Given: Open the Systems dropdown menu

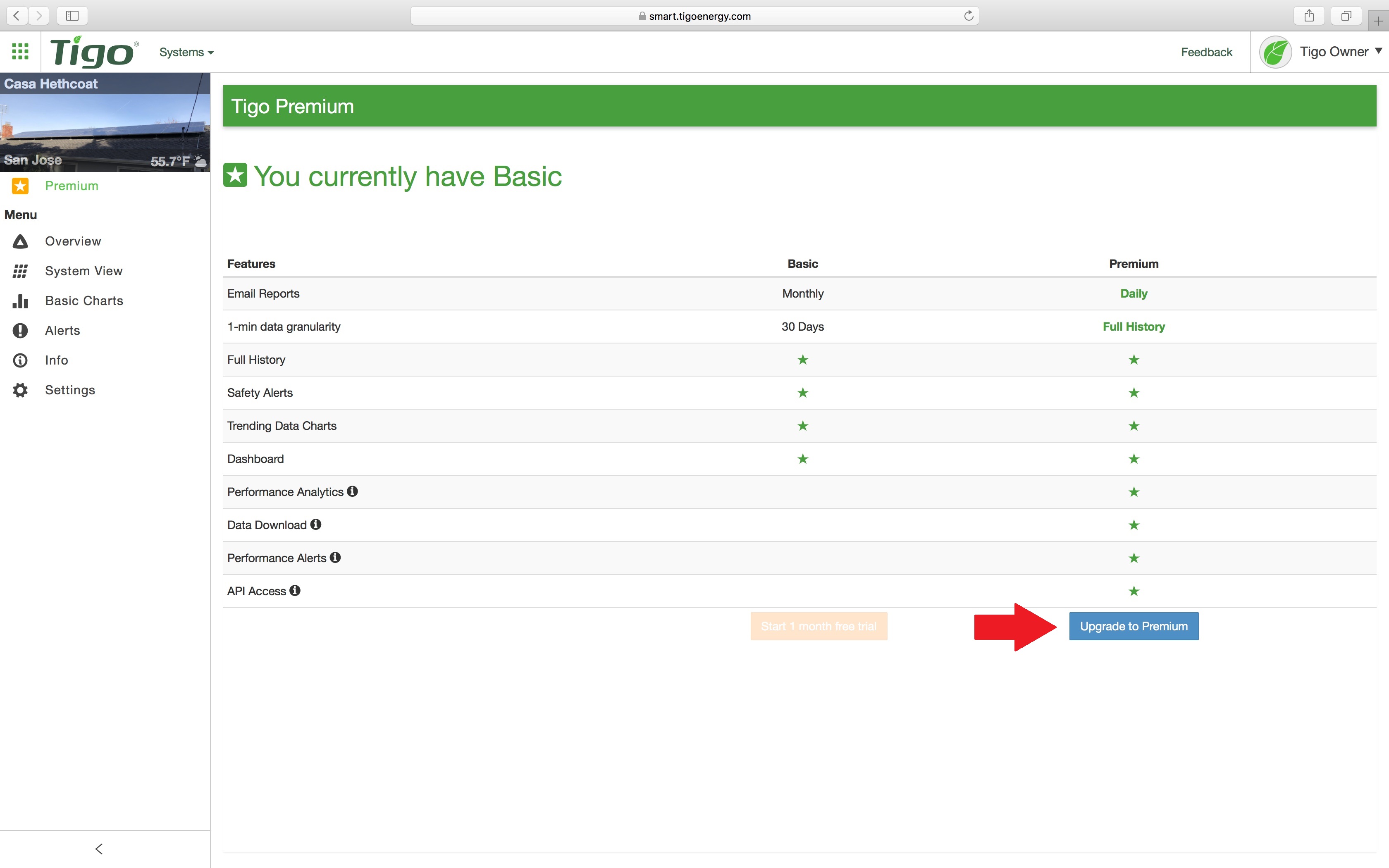Looking at the screenshot, I should (186, 52).
